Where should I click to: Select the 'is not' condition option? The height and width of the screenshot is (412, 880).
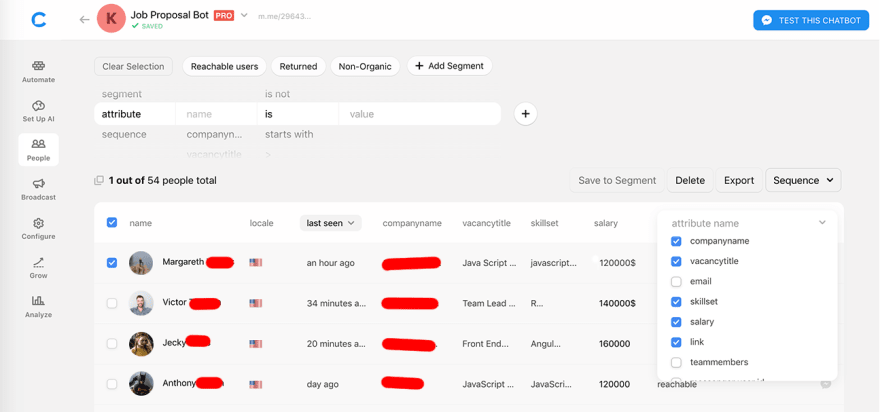coord(277,94)
